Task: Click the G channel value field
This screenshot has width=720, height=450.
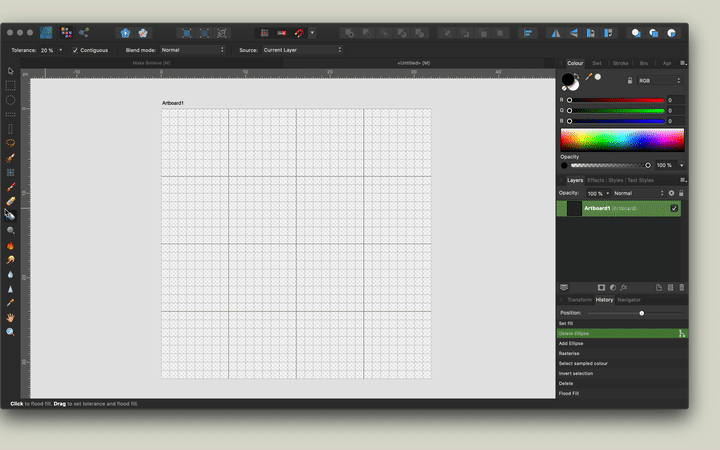Action: 675,111
